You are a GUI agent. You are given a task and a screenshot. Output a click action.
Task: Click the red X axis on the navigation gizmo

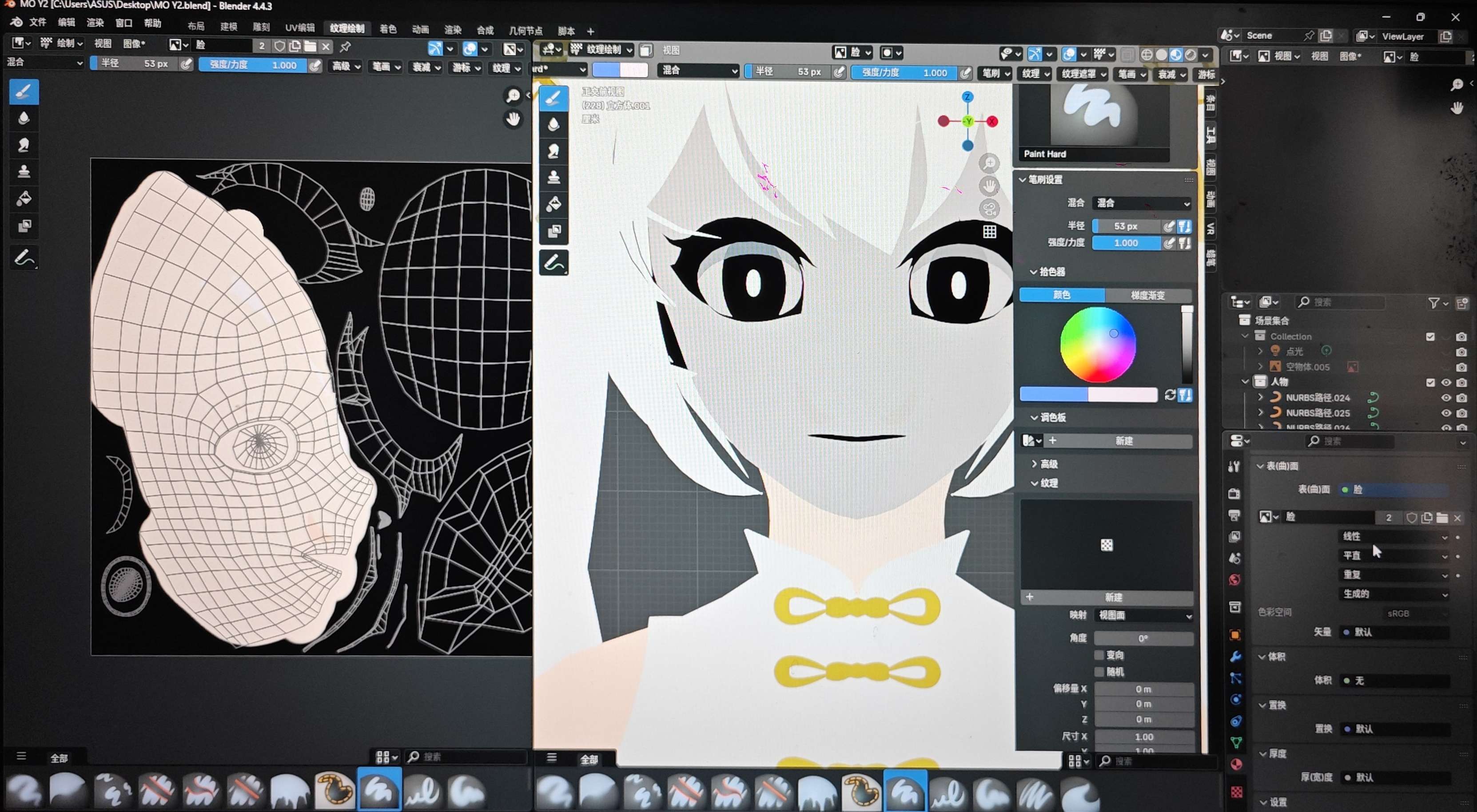[992, 122]
